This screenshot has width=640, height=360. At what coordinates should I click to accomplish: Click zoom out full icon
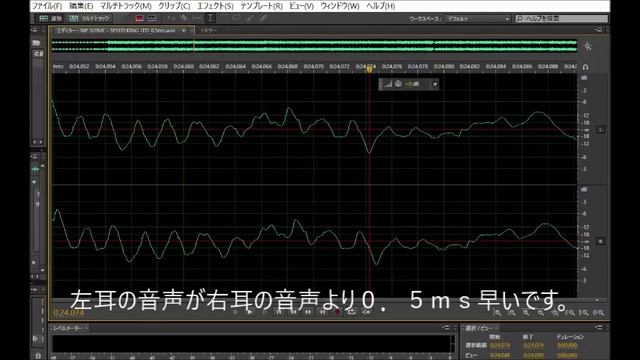(x=555, y=313)
